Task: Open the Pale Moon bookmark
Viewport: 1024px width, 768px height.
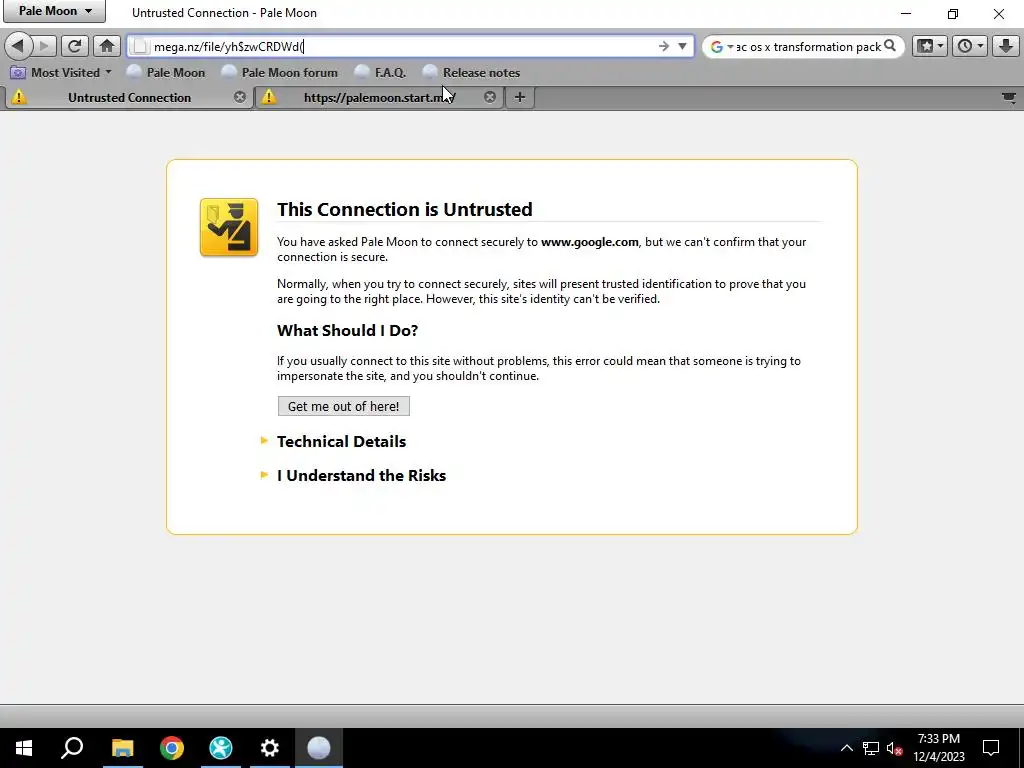Action: (166, 72)
